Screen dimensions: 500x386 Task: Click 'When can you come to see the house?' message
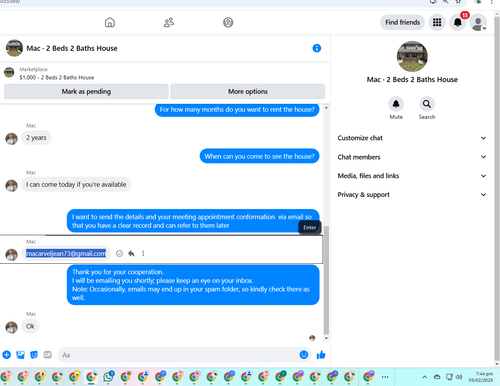coord(259,156)
